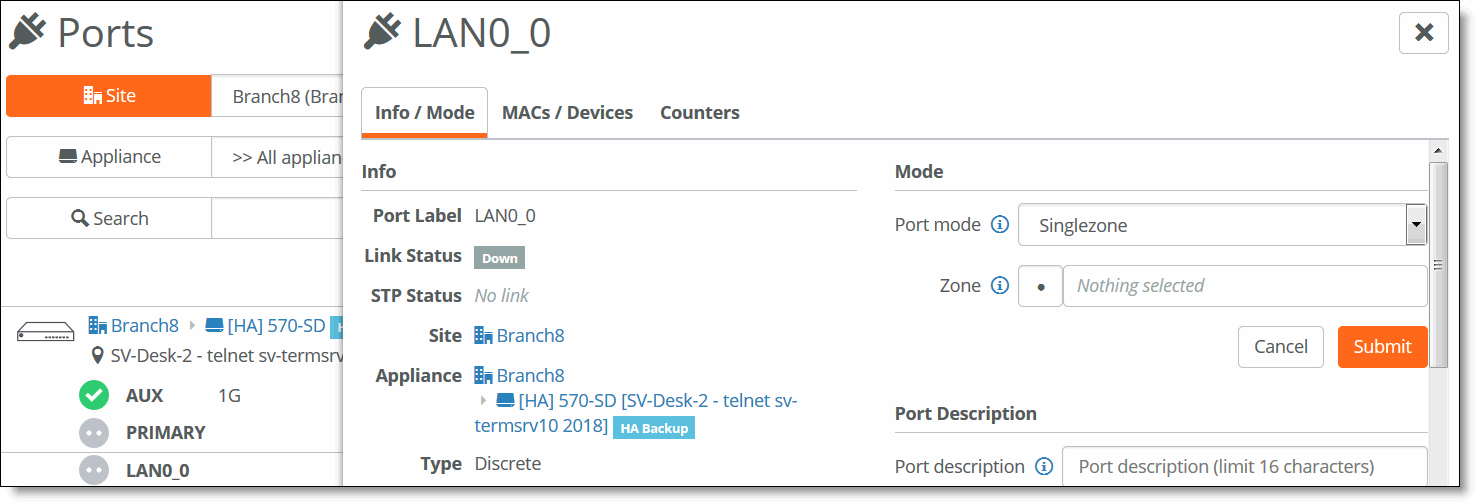Toggle the Zone selector dot button
1476x503 pixels.
pos(1041,286)
